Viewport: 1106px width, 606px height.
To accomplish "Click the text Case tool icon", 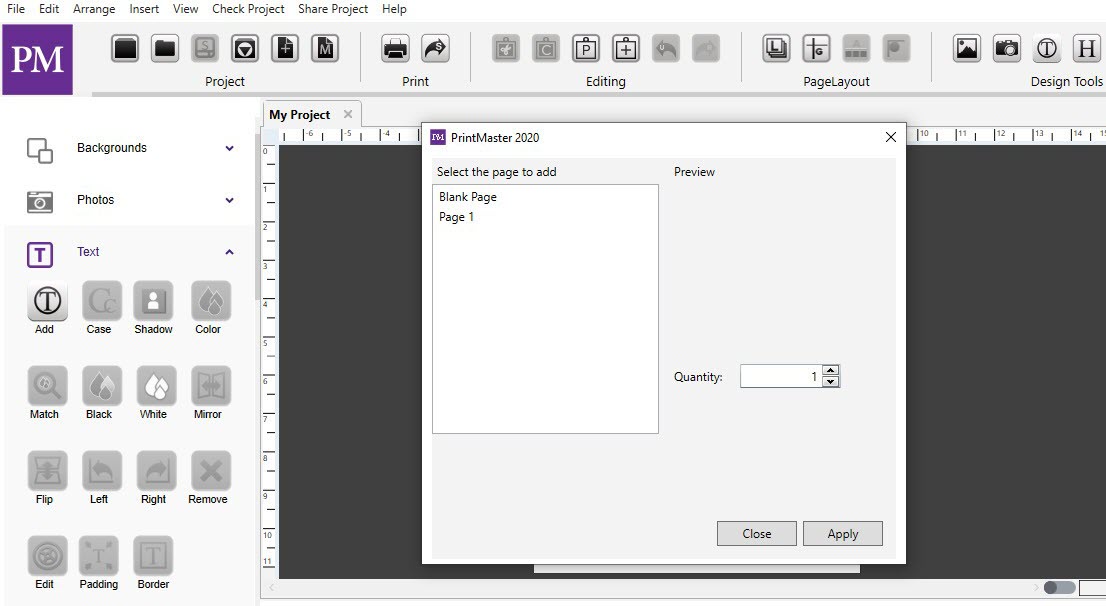I will (x=102, y=301).
